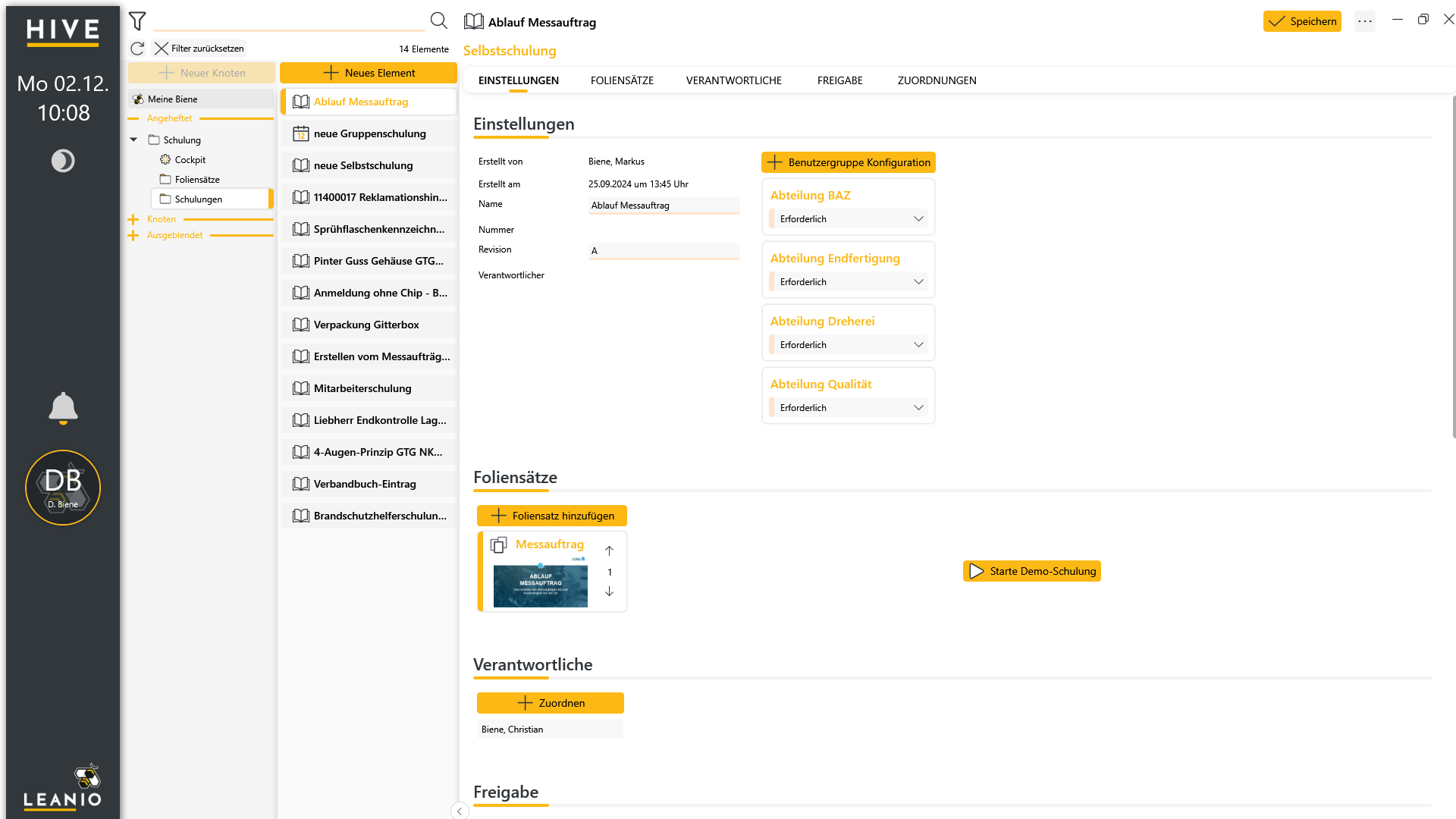Open D. Biene user profile avatar
Screen dimensions: 1456x819
(63, 488)
